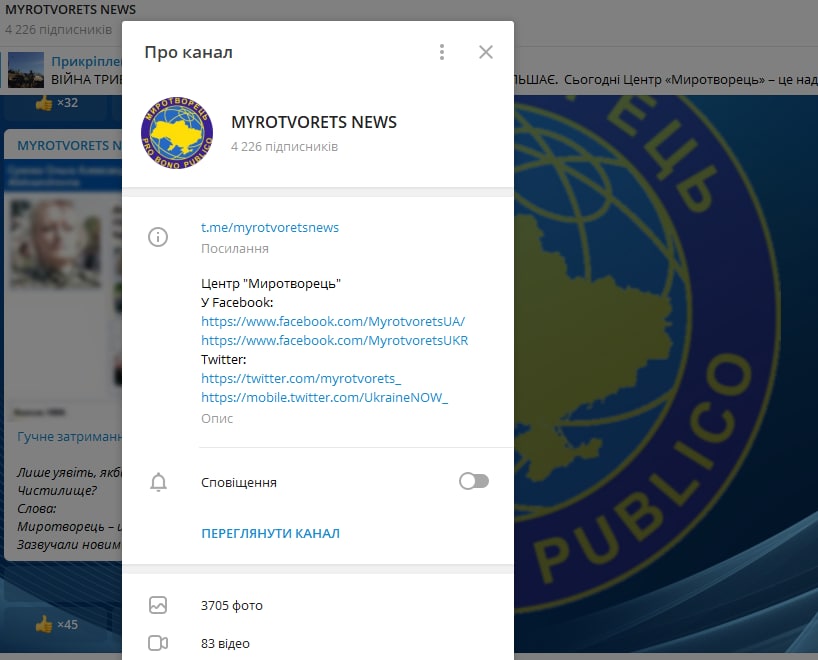Click the blurred photo in the background post
Image resolution: width=818 pixels, height=660 pixels.
tap(56, 244)
